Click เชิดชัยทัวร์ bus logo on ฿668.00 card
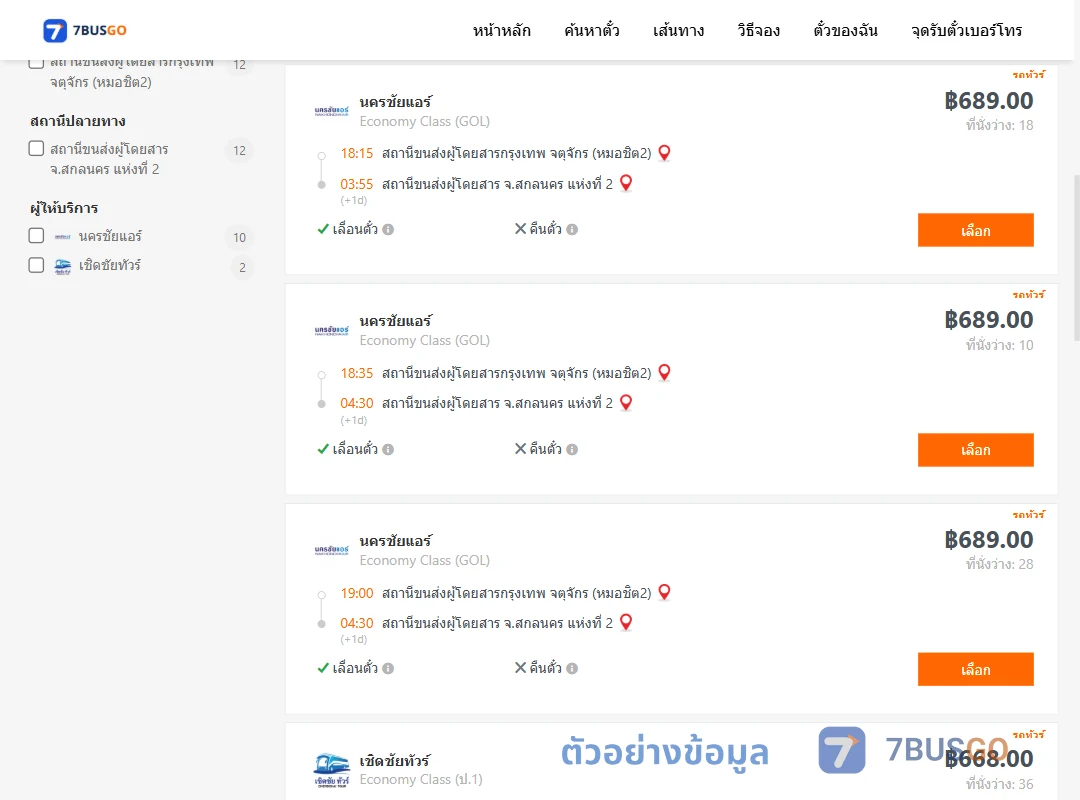 tap(331, 770)
